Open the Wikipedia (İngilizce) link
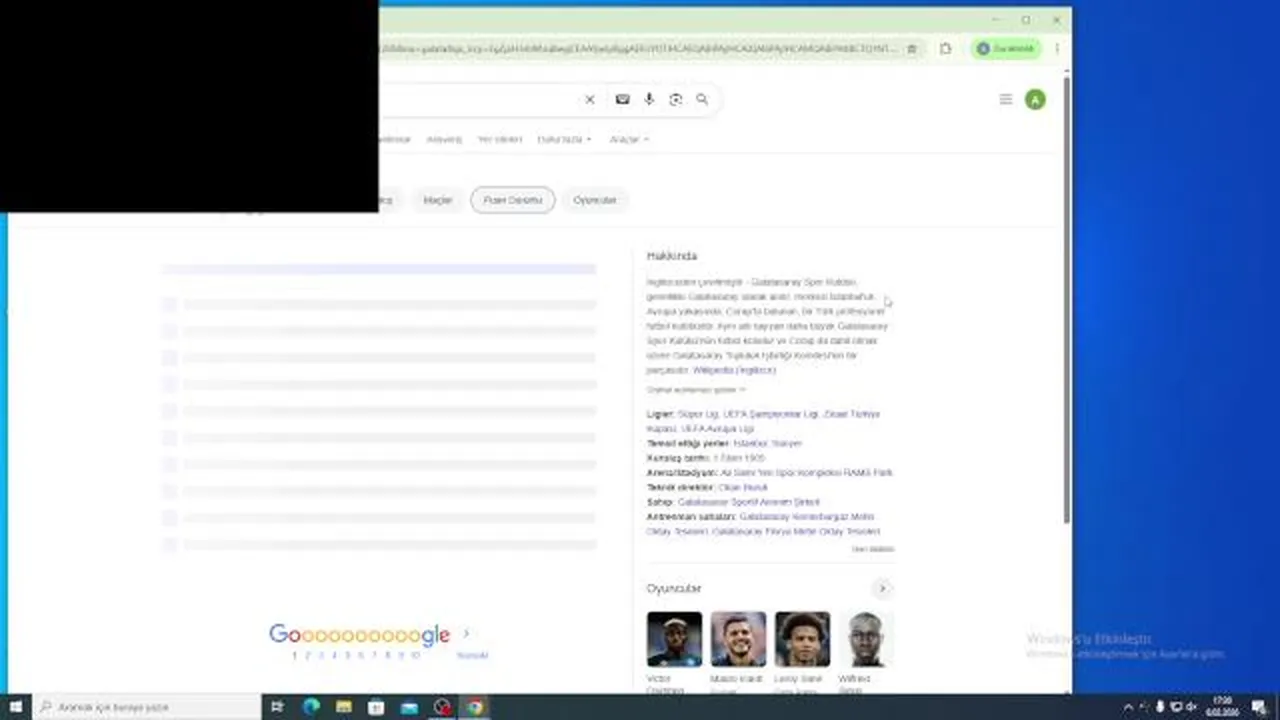 tap(734, 370)
